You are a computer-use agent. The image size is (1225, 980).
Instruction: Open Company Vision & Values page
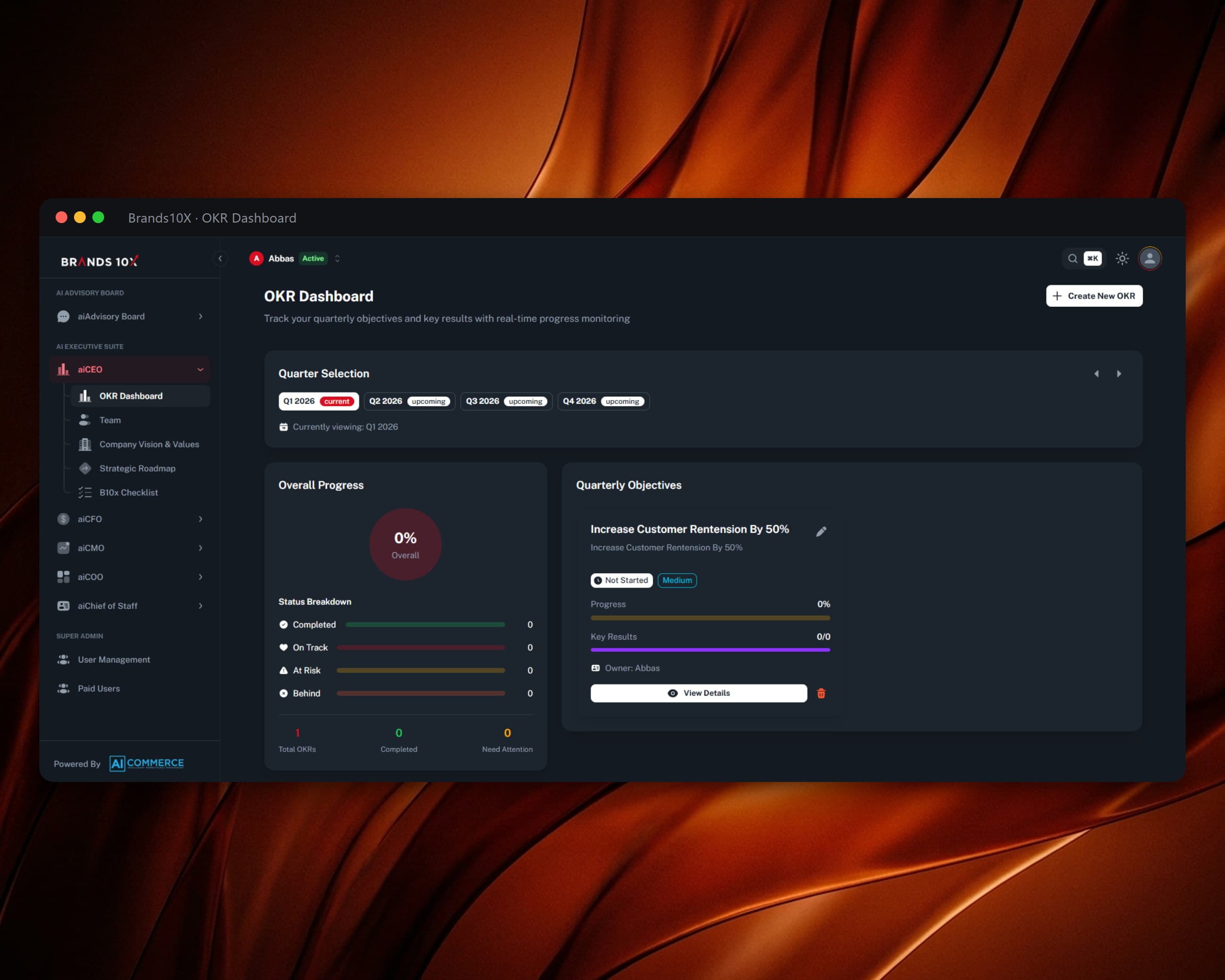click(140, 444)
